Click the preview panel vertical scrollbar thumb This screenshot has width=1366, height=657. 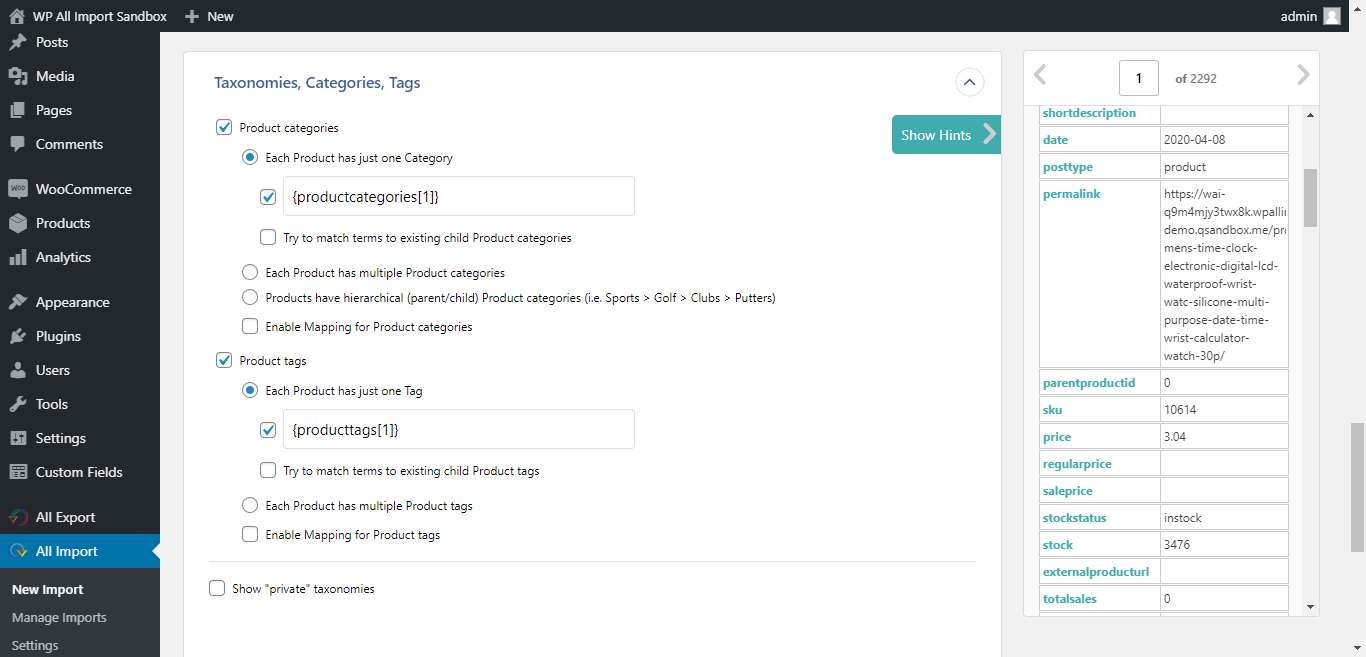(1310, 197)
